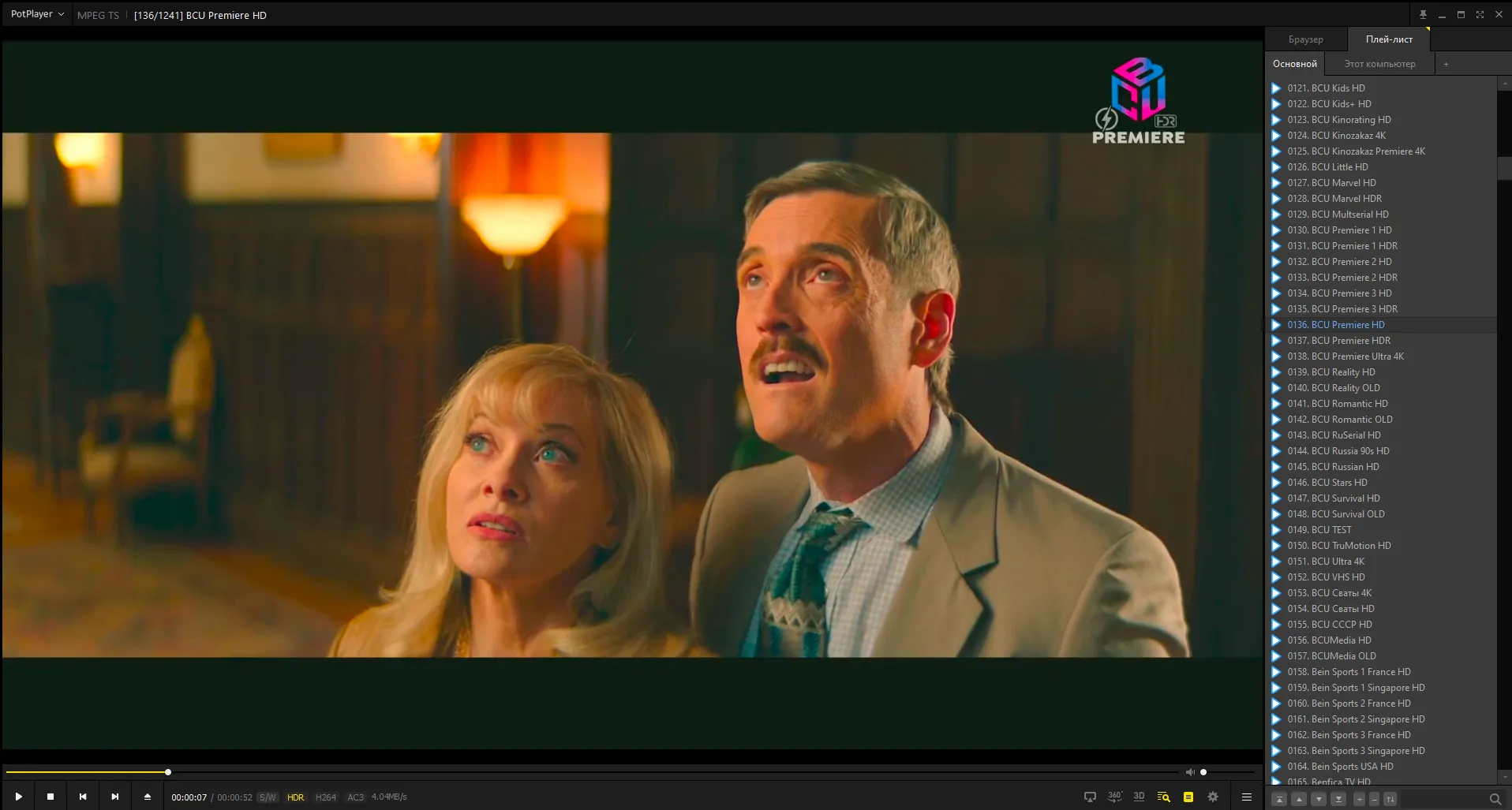Click the playlist search input field

[x=1443, y=799]
